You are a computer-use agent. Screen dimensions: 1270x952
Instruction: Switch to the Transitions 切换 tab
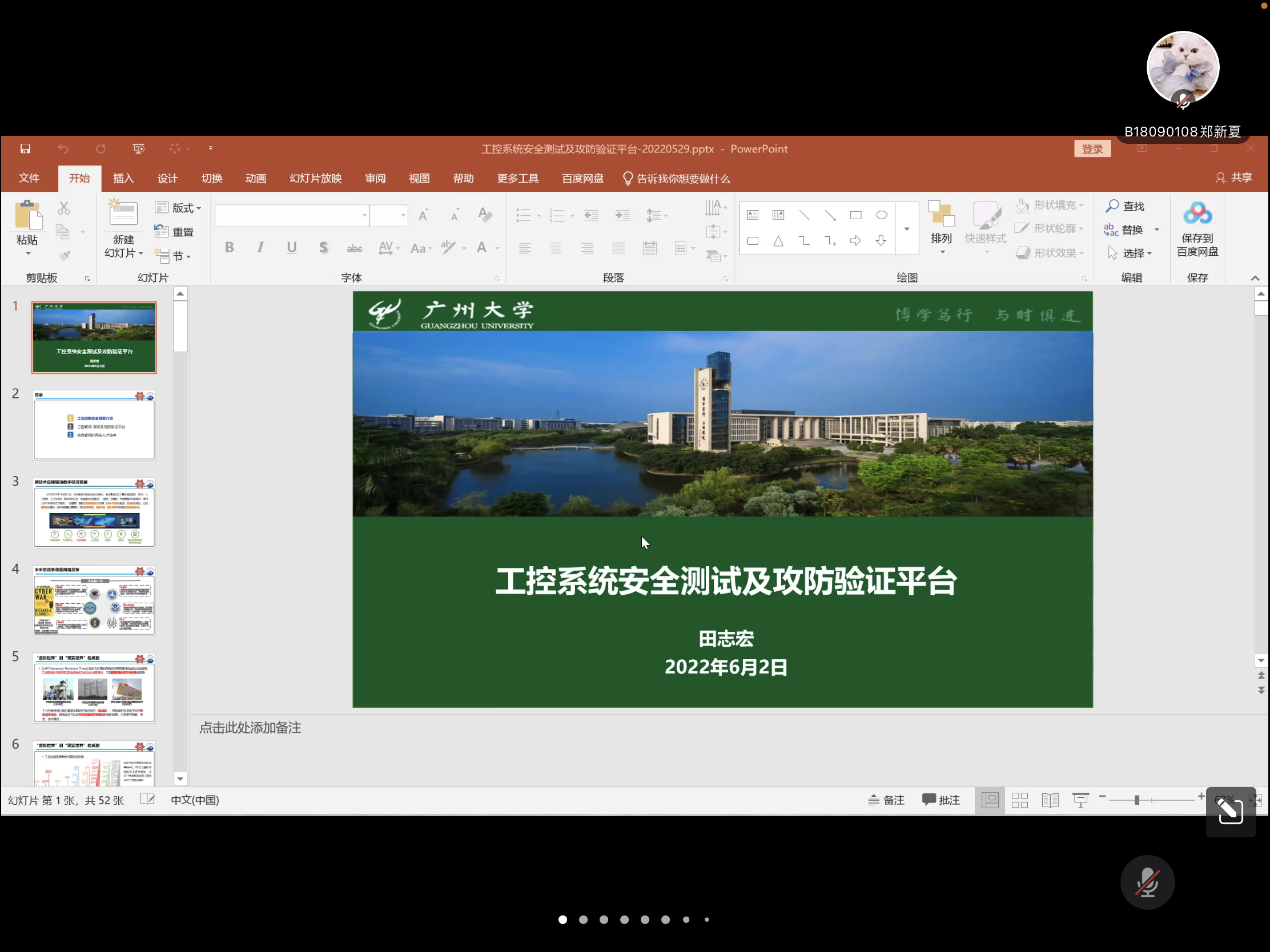[x=212, y=179]
